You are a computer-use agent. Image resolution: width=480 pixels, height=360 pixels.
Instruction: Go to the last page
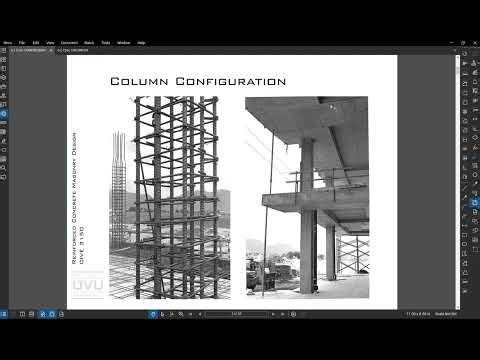(283, 314)
